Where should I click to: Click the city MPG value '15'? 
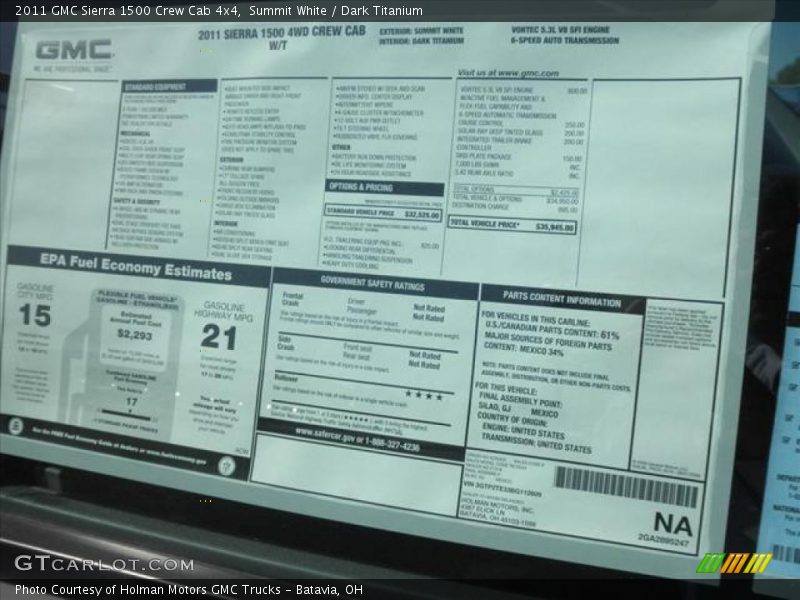35,315
